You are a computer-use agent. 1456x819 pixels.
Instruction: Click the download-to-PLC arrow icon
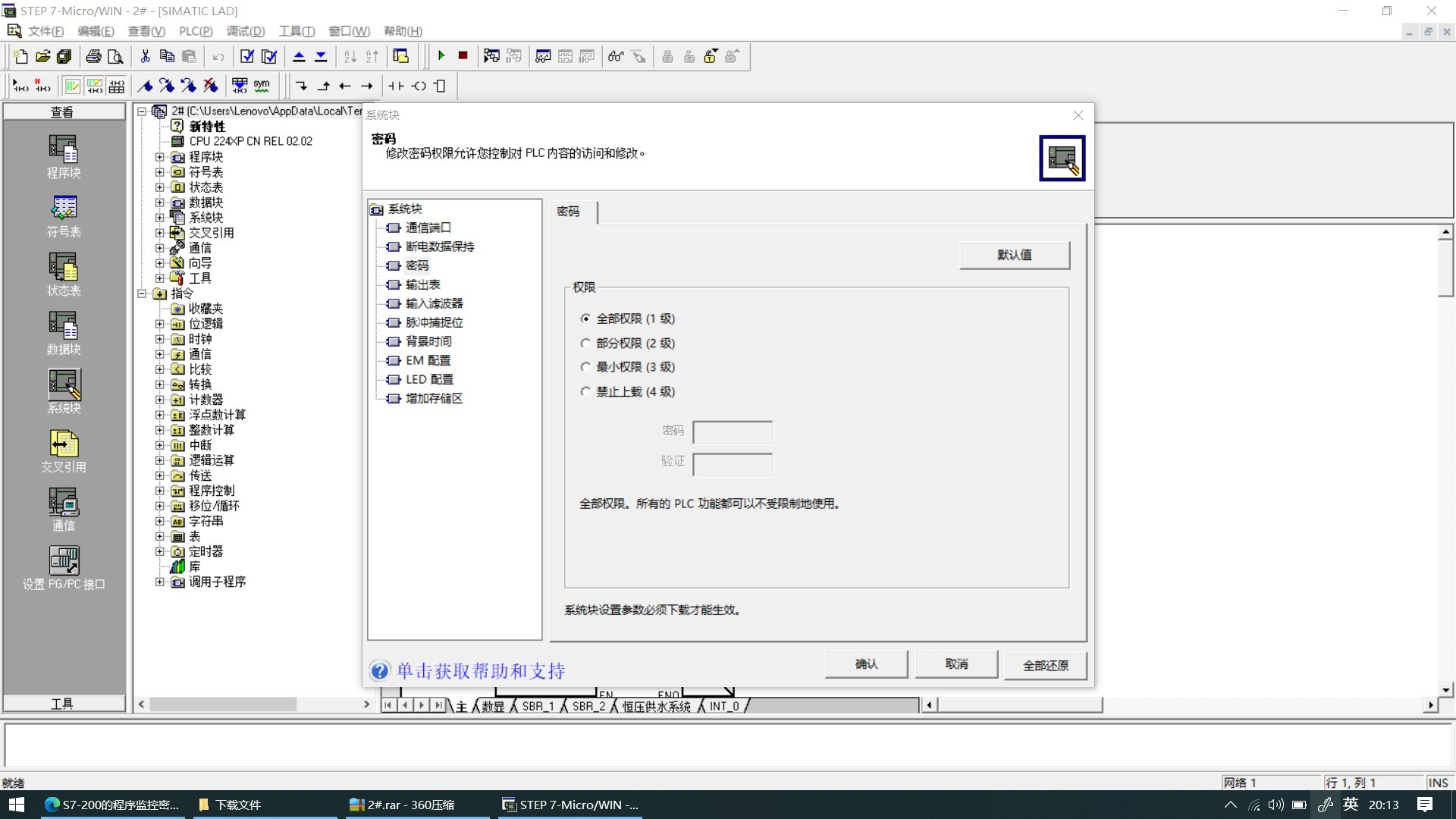coord(321,56)
